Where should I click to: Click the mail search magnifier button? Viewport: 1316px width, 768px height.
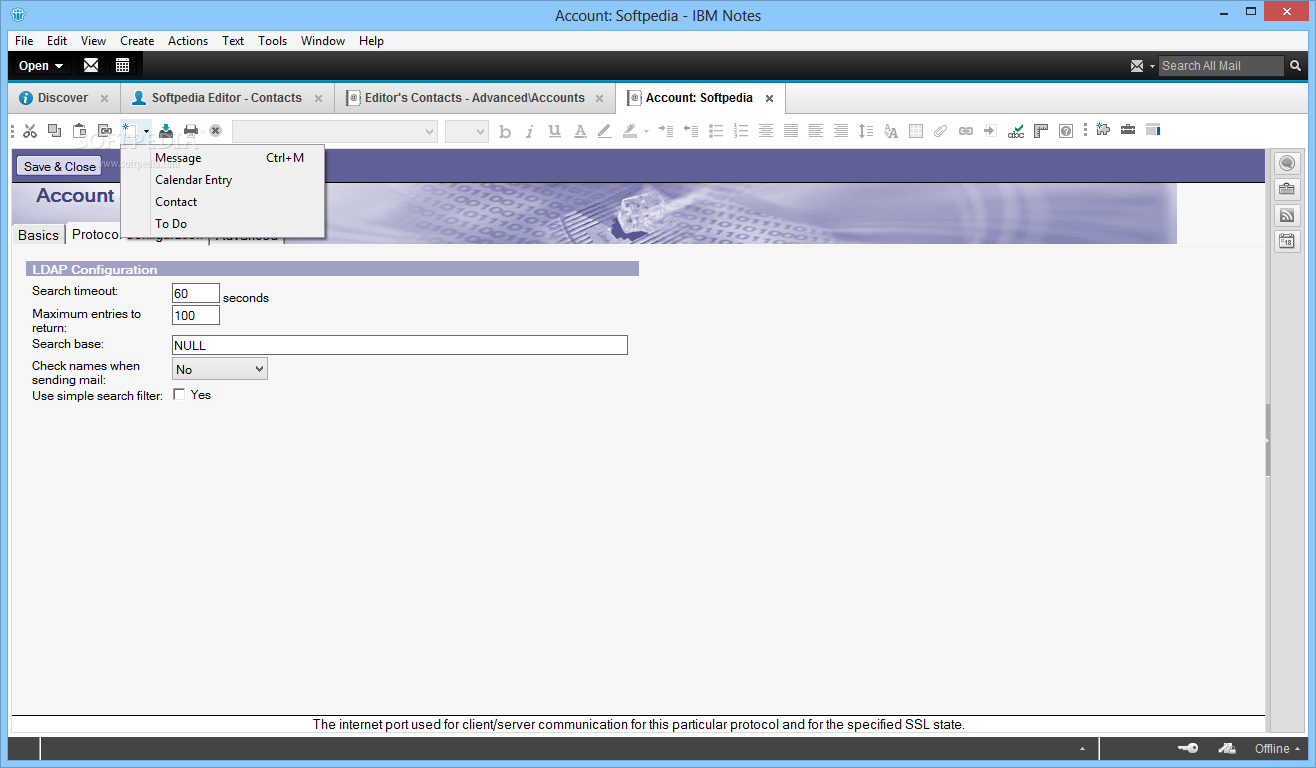[x=1296, y=66]
